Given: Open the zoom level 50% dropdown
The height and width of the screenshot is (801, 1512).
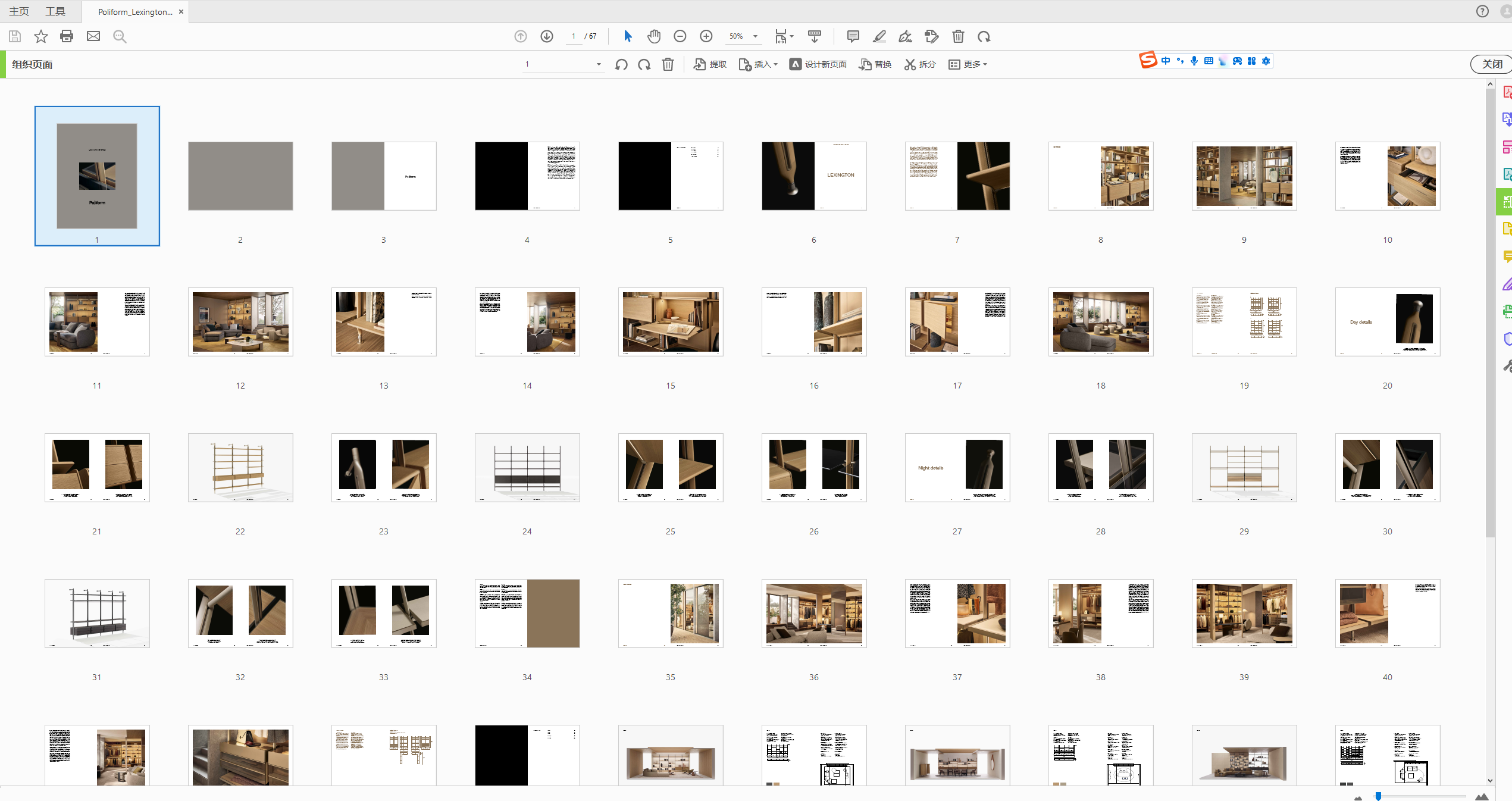Looking at the screenshot, I should point(743,36).
